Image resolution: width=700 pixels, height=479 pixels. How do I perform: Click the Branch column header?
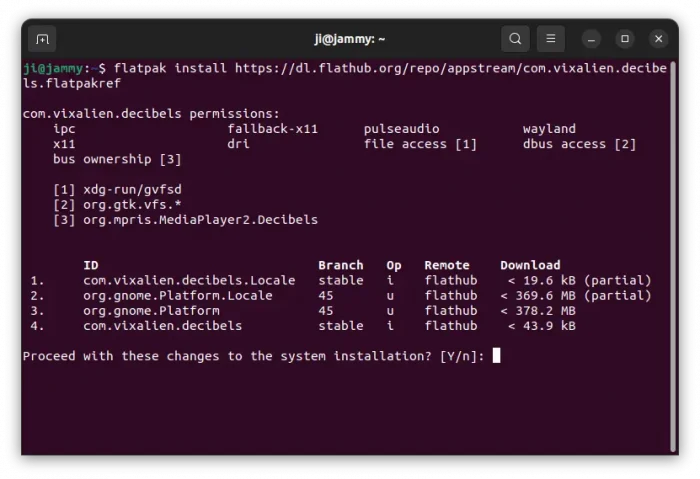341,265
